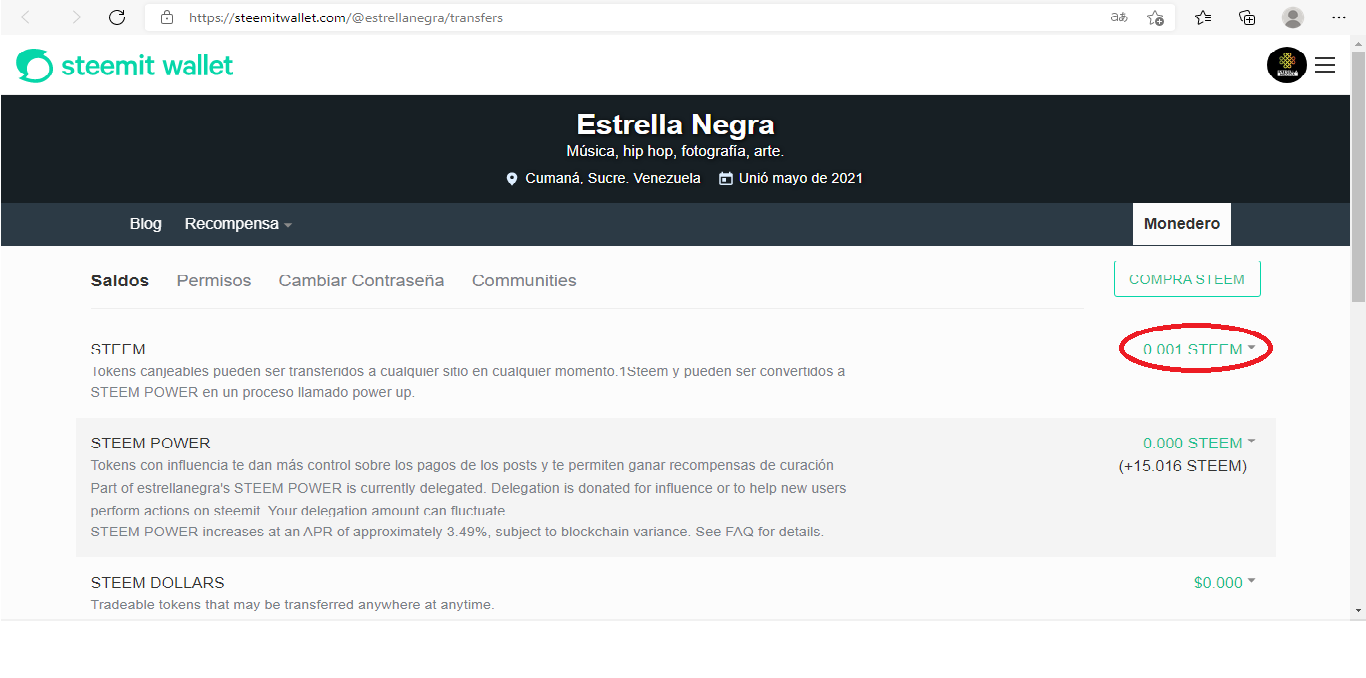Open the 0.000 STEEM power dropdown

click(x=1198, y=443)
